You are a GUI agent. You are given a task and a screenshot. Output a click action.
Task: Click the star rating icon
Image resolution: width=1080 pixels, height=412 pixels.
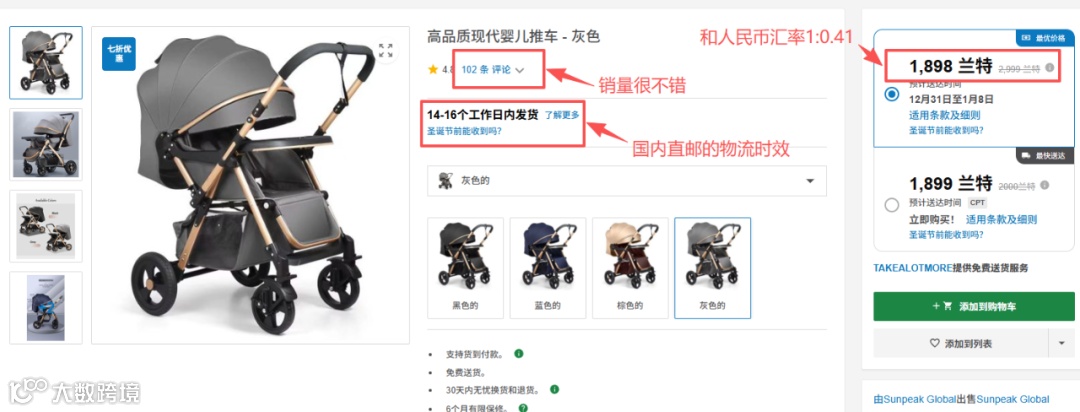(433, 70)
